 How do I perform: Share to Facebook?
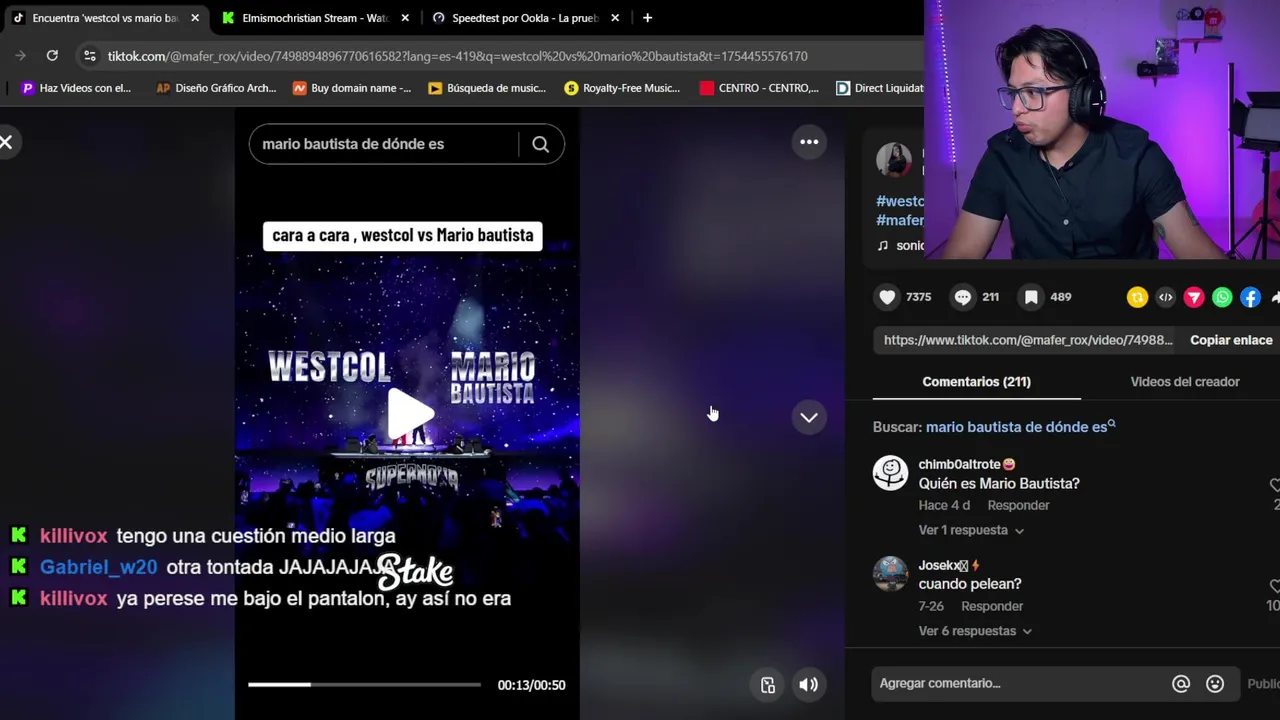[x=1250, y=297]
